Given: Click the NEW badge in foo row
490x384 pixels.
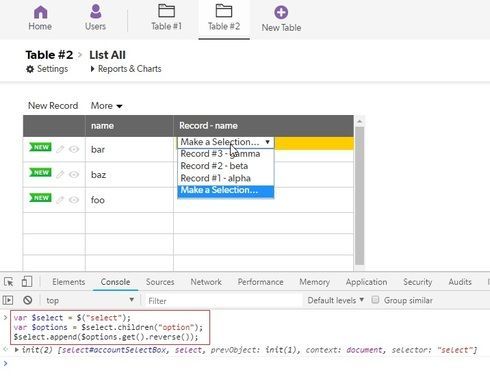Looking at the screenshot, I should click(x=40, y=198).
